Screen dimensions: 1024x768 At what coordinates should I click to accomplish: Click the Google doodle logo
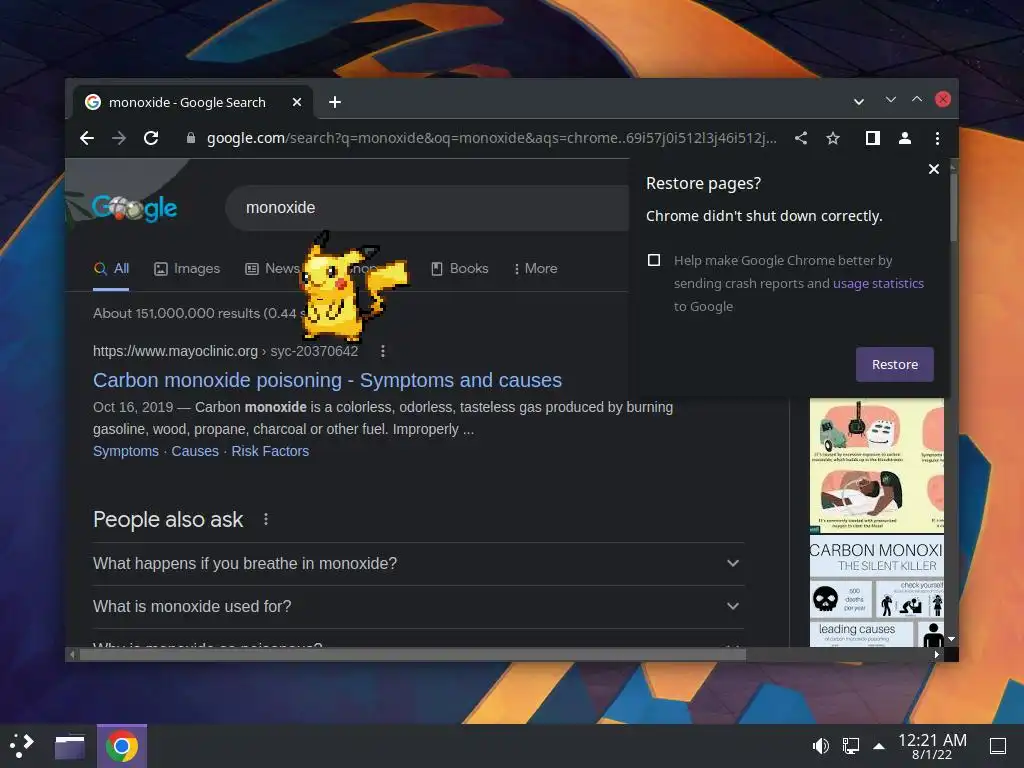click(134, 208)
